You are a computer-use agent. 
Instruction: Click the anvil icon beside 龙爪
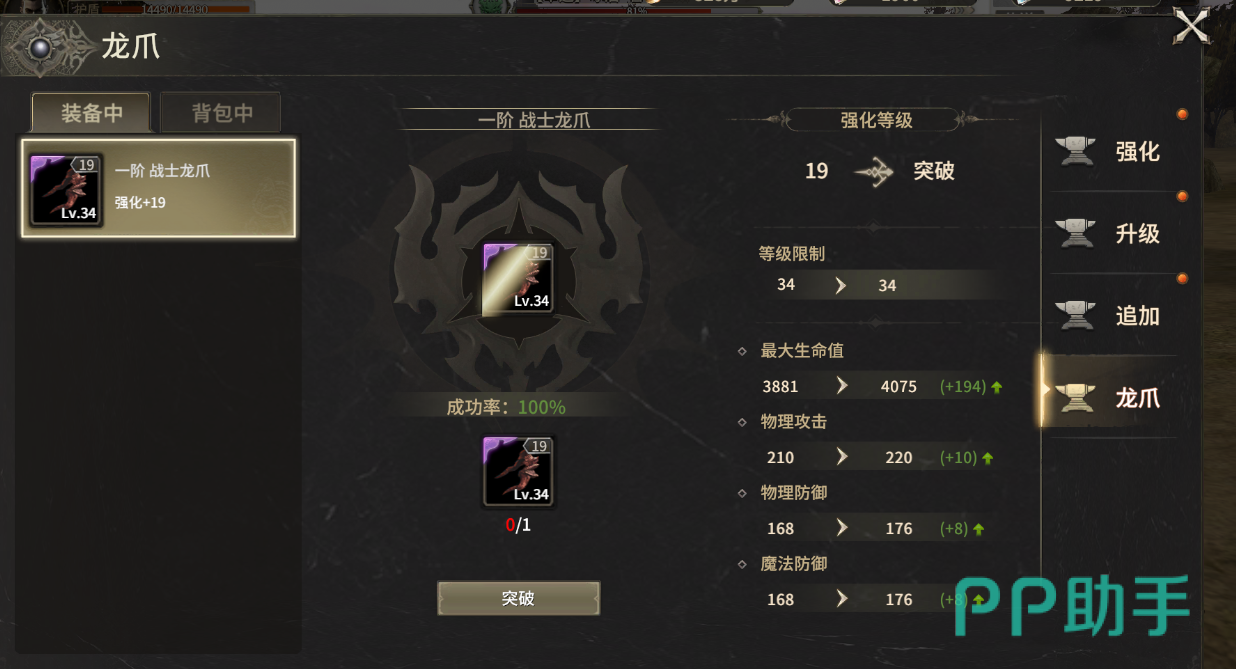pos(1076,397)
